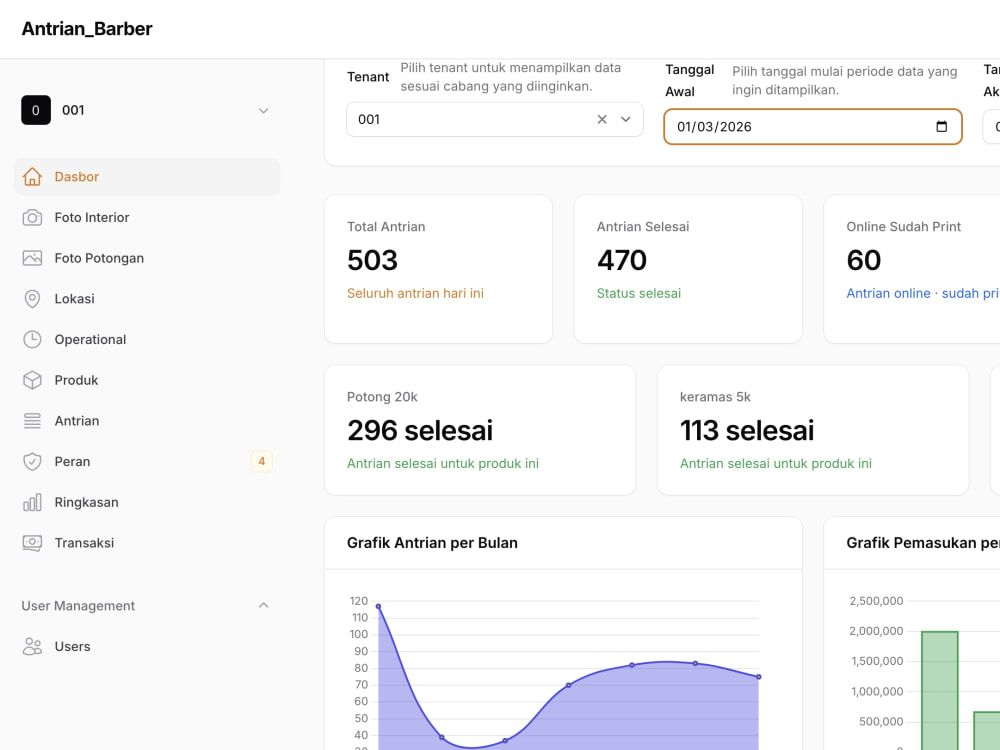
Task: Go to the Foto Interior page
Action: point(147,217)
